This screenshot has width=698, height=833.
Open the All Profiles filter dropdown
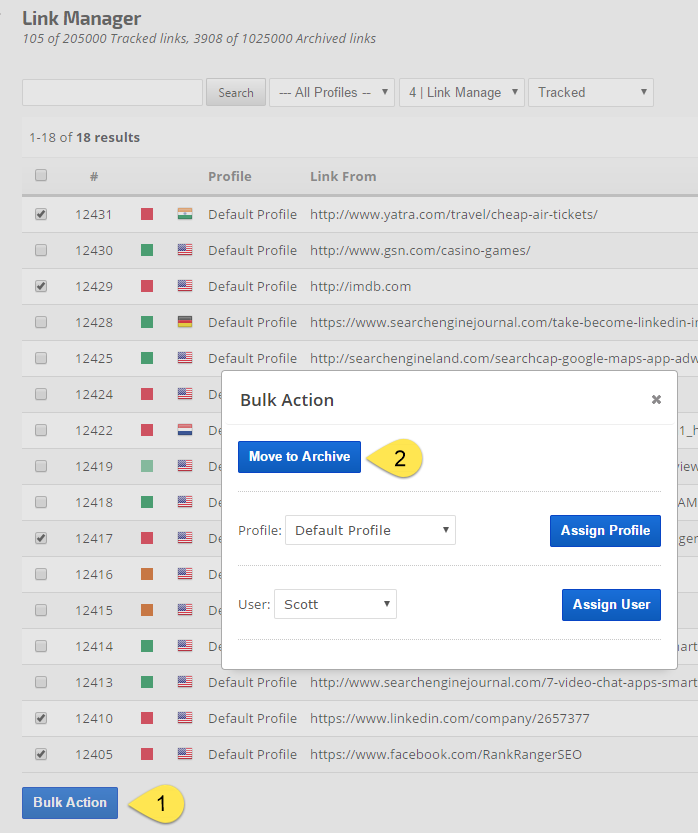(332, 92)
